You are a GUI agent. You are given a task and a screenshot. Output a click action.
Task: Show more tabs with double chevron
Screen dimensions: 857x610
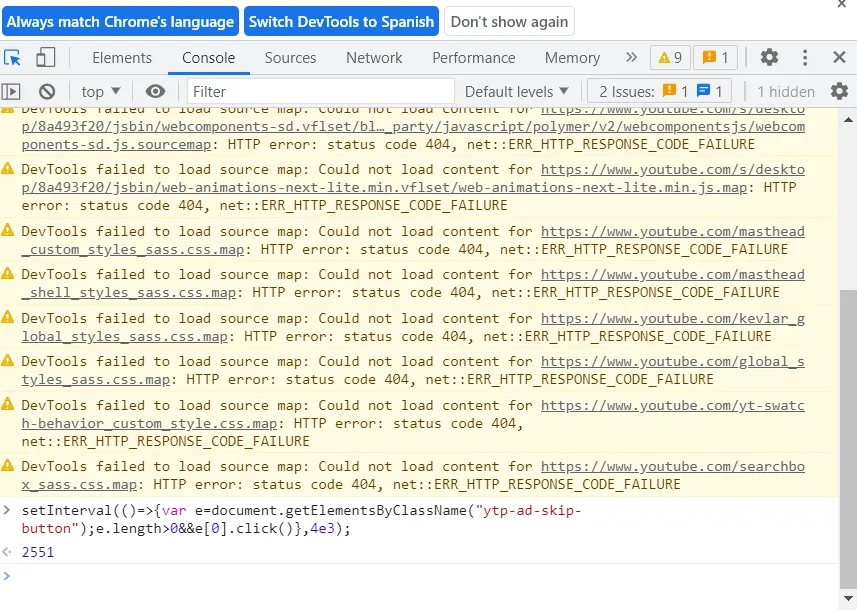pyautogui.click(x=631, y=57)
